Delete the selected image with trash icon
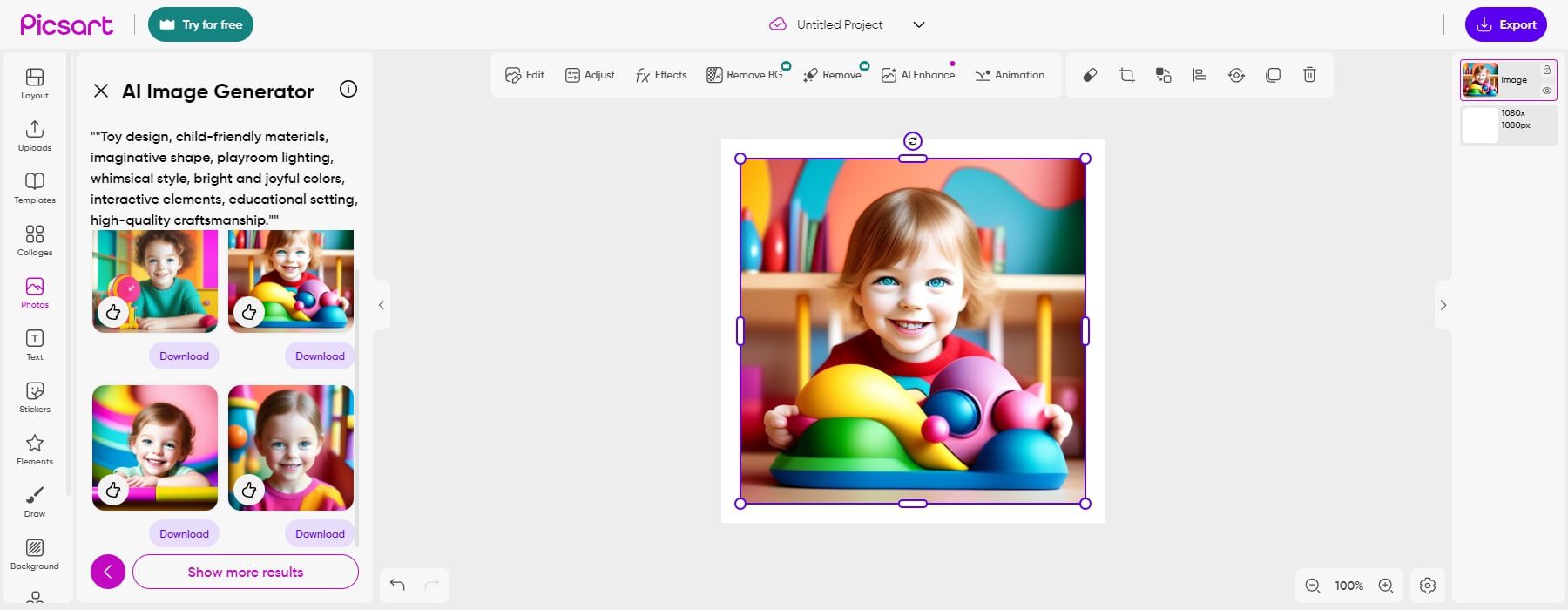1568x610 pixels. tap(1309, 75)
